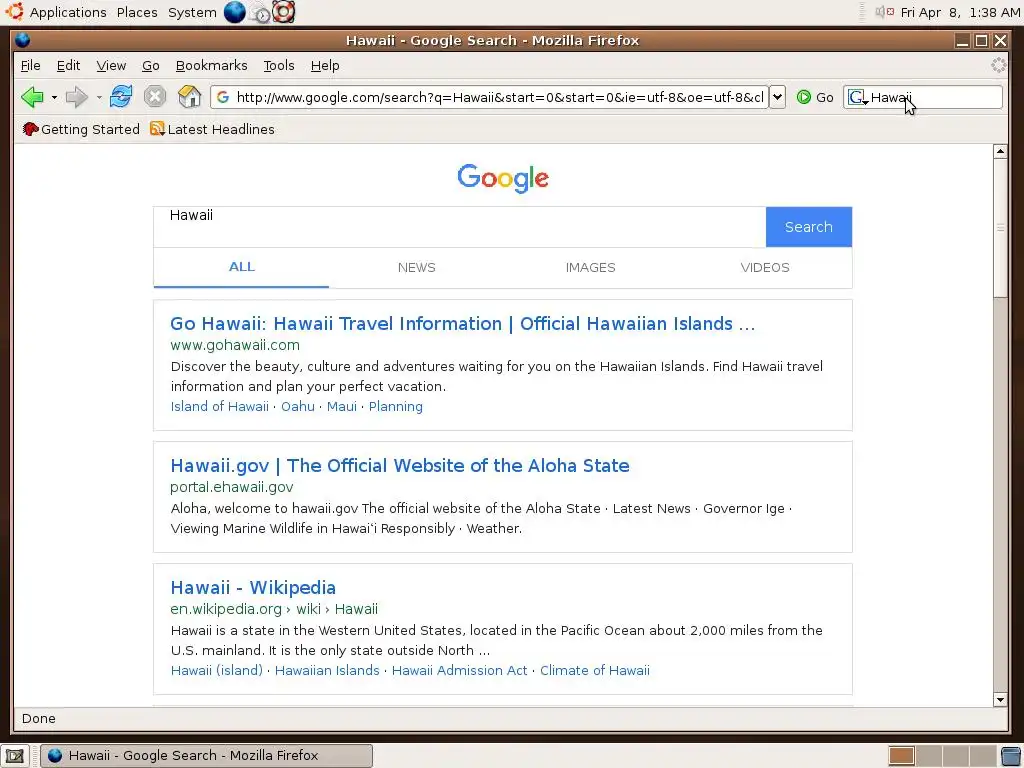Expand the forward history dropdown arrow
The height and width of the screenshot is (768, 1024).
tap(99, 98)
